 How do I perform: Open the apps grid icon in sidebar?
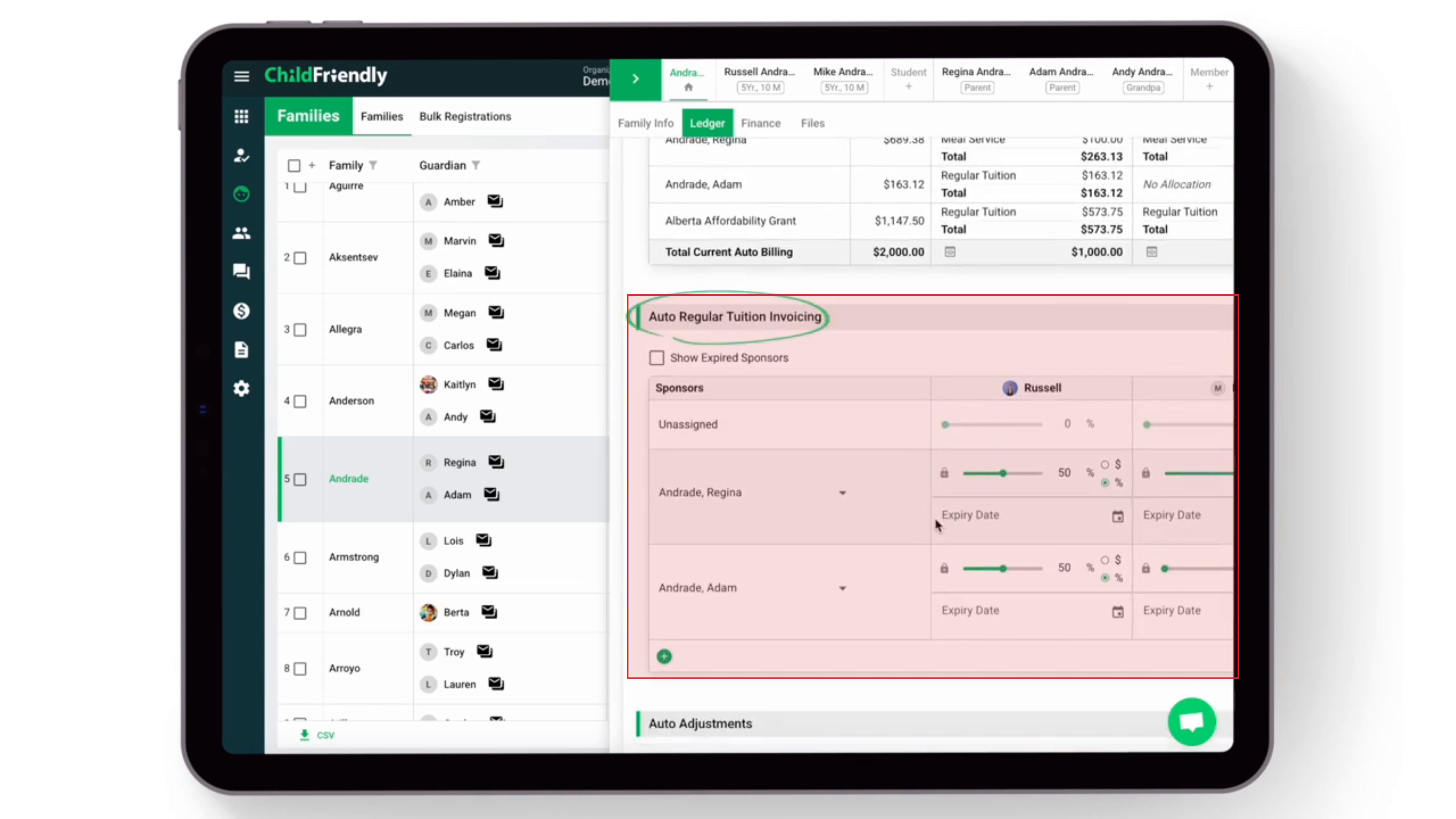[241, 116]
